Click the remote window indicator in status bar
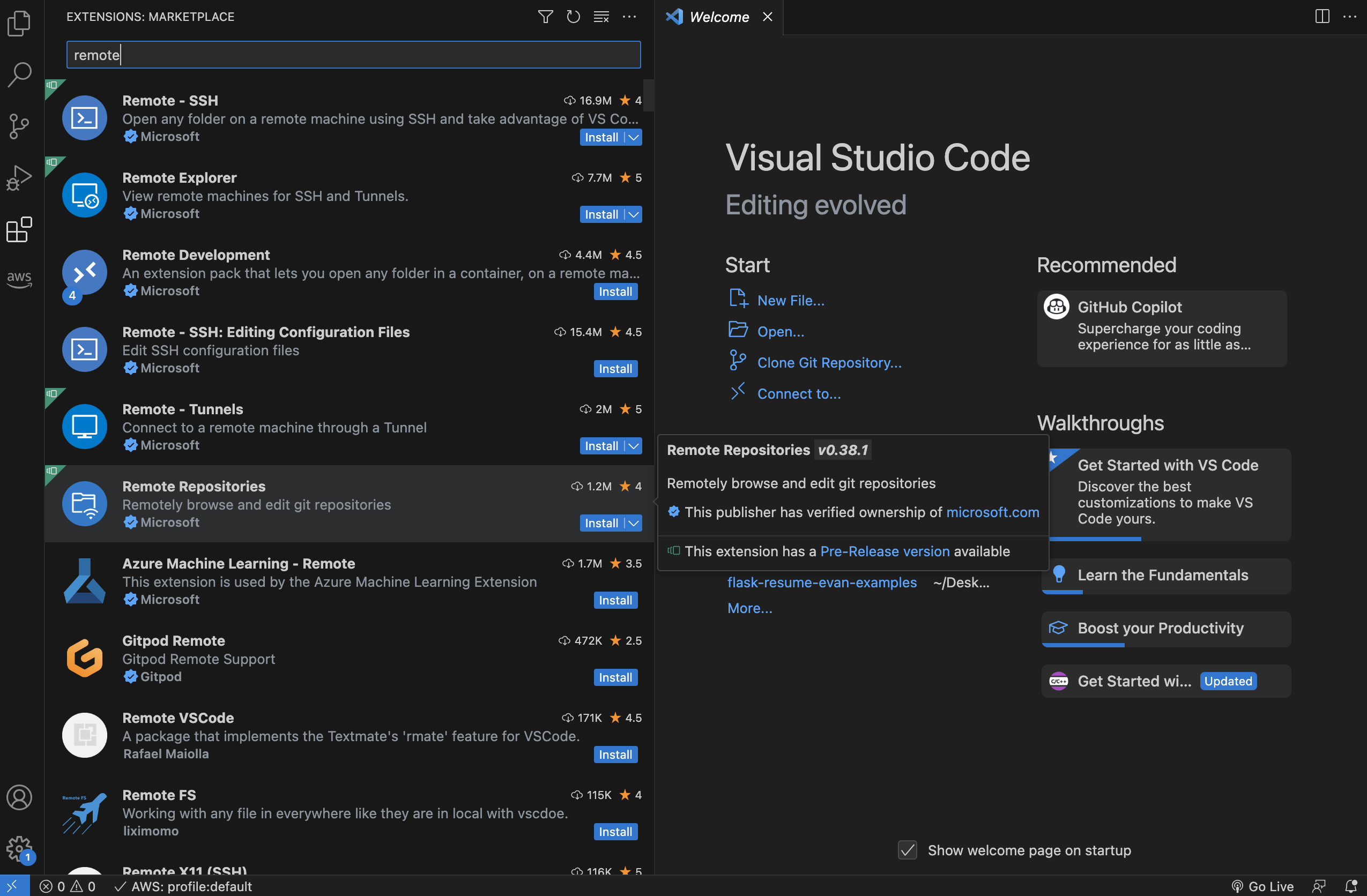Screen dimensions: 1367x896 pos(14,886)
